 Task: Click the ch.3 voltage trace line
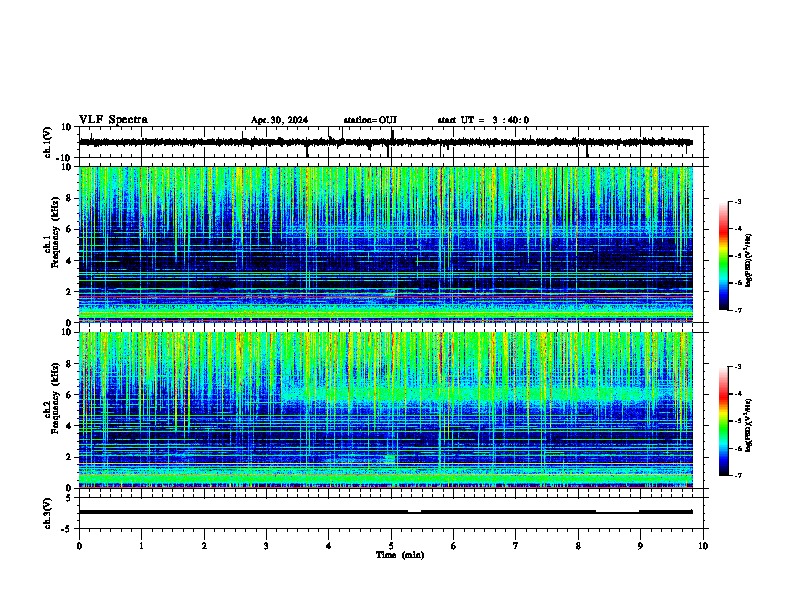pyautogui.click(x=386, y=512)
